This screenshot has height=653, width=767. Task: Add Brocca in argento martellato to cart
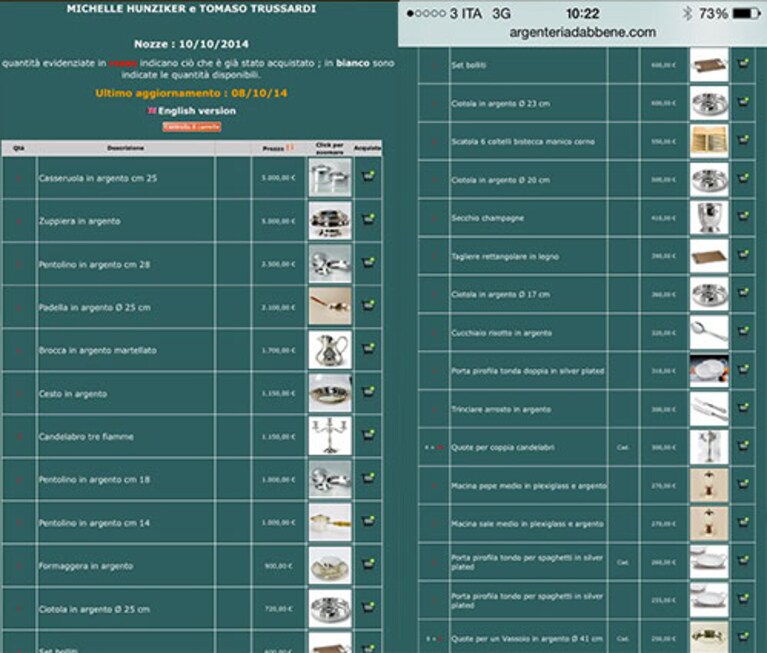[368, 348]
